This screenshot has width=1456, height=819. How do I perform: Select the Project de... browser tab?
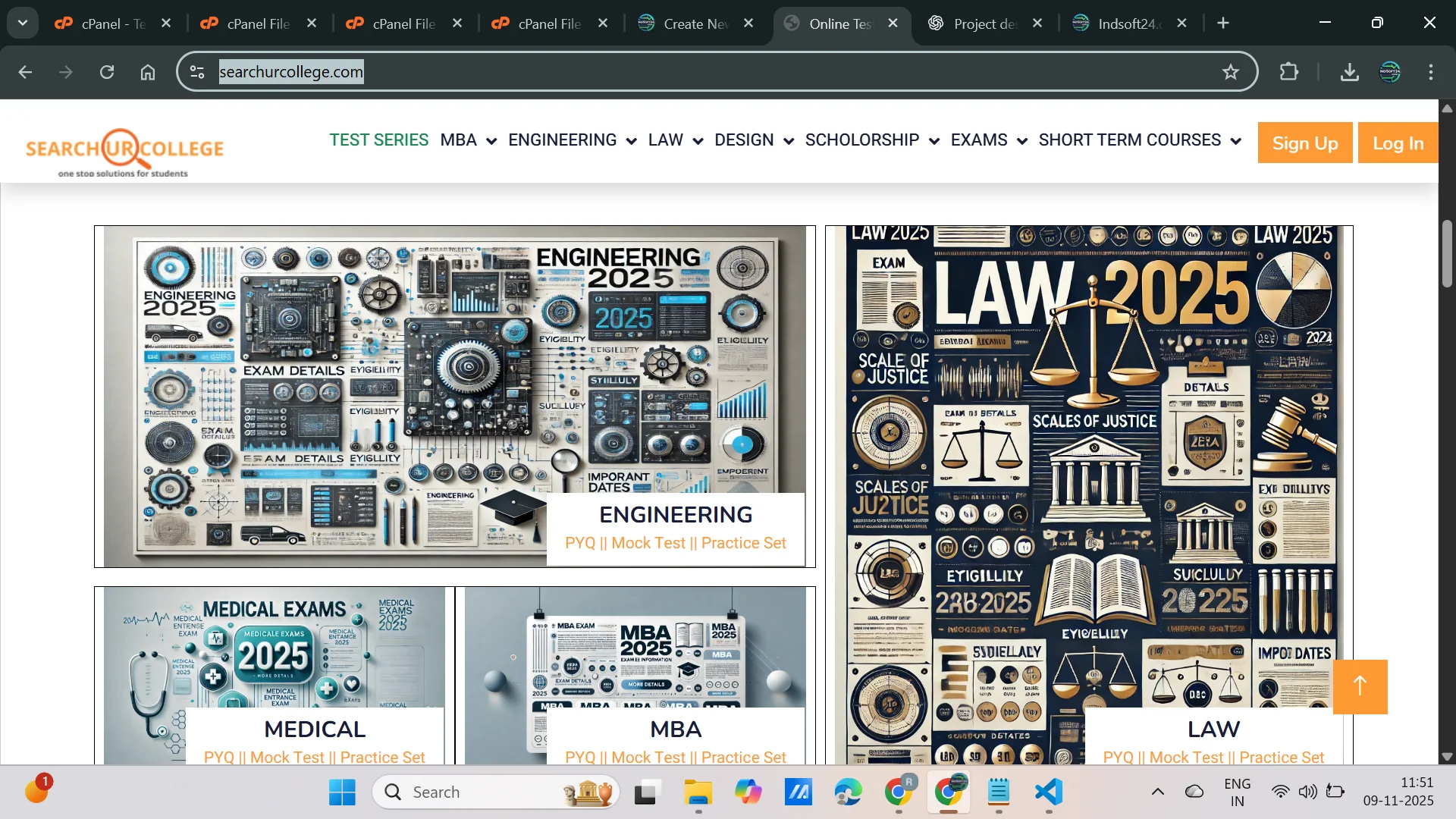(983, 24)
